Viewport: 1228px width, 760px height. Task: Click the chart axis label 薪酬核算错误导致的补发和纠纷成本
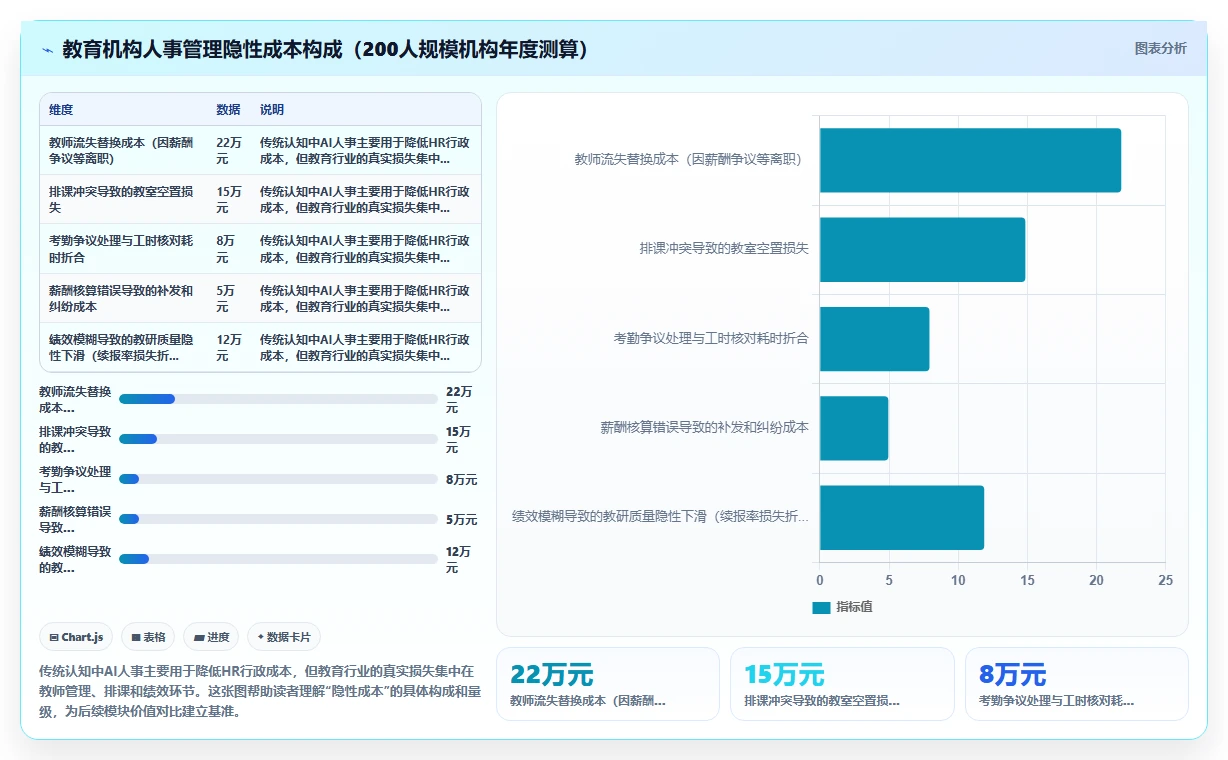704,427
